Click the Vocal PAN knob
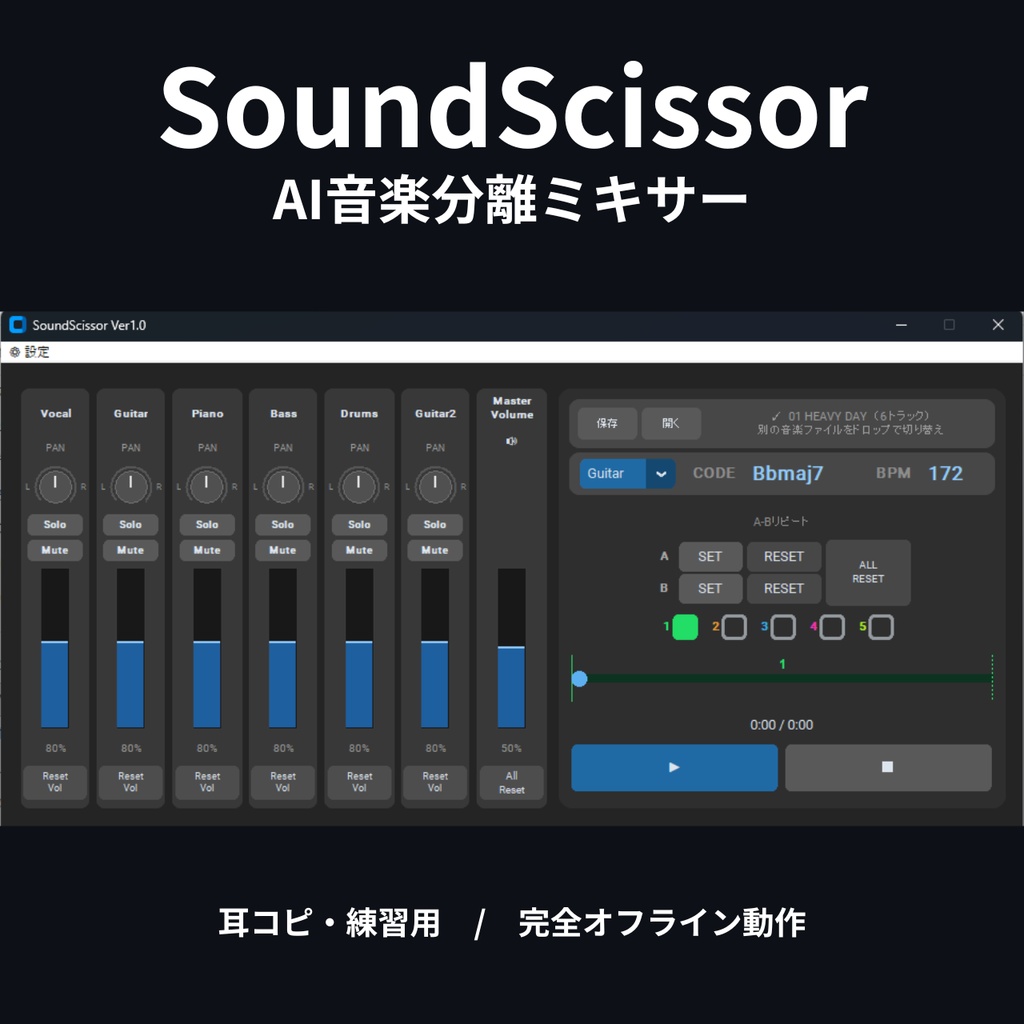This screenshot has width=1024, height=1024. pyautogui.click(x=55, y=486)
